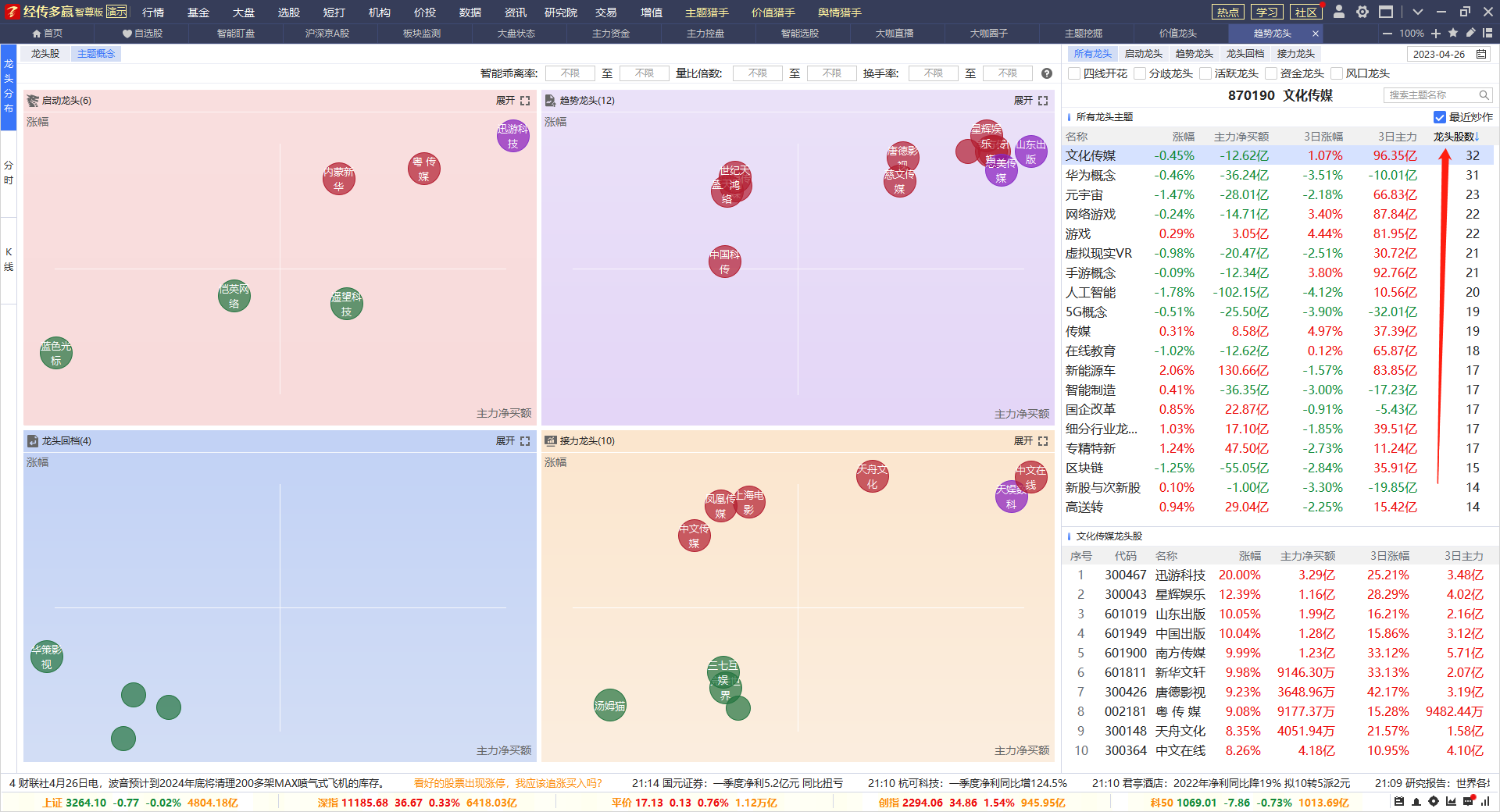Click the calendar icon in bottom status bar
This screenshot has width=1500, height=812.
pyautogui.click(x=1399, y=802)
